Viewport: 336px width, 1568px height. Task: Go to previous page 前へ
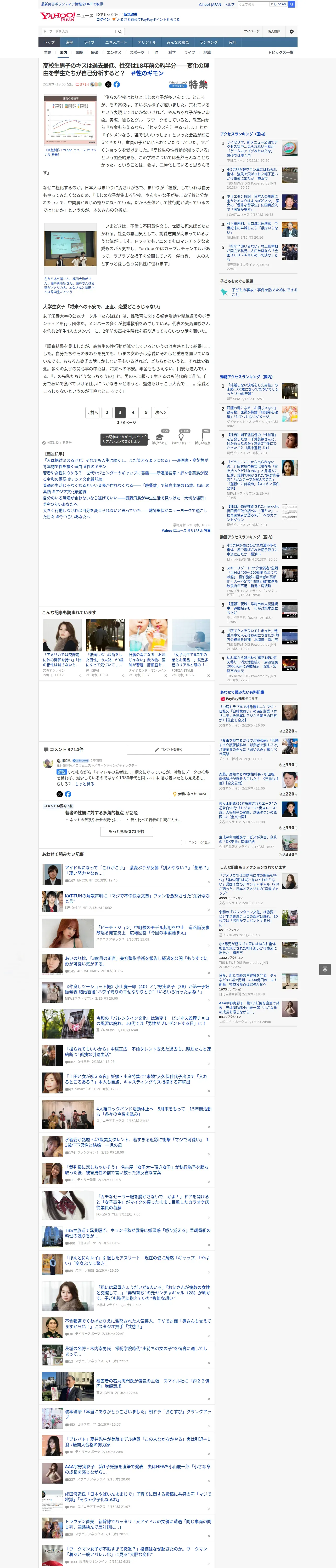pyautogui.click(x=93, y=413)
